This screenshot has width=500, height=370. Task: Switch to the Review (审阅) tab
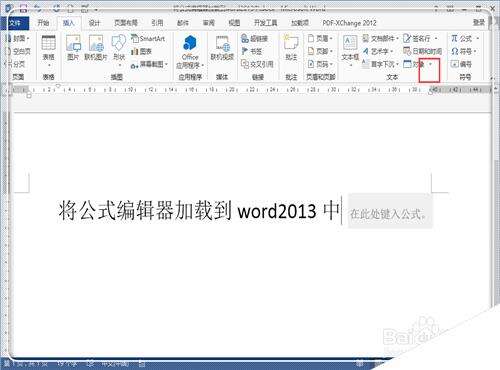[209, 23]
